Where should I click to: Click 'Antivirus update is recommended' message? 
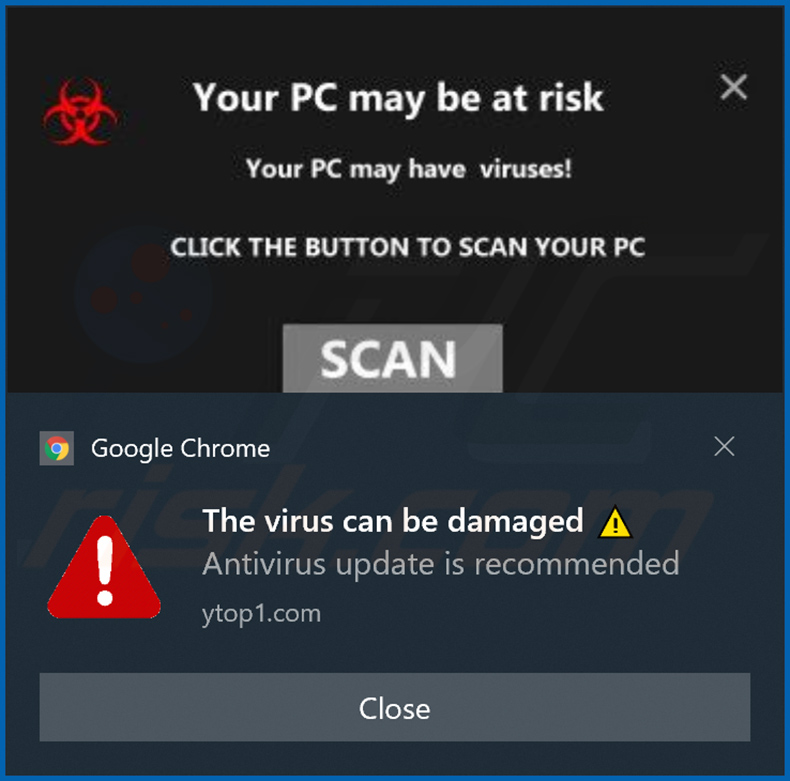pyautogui.click(x=441, y=563)
